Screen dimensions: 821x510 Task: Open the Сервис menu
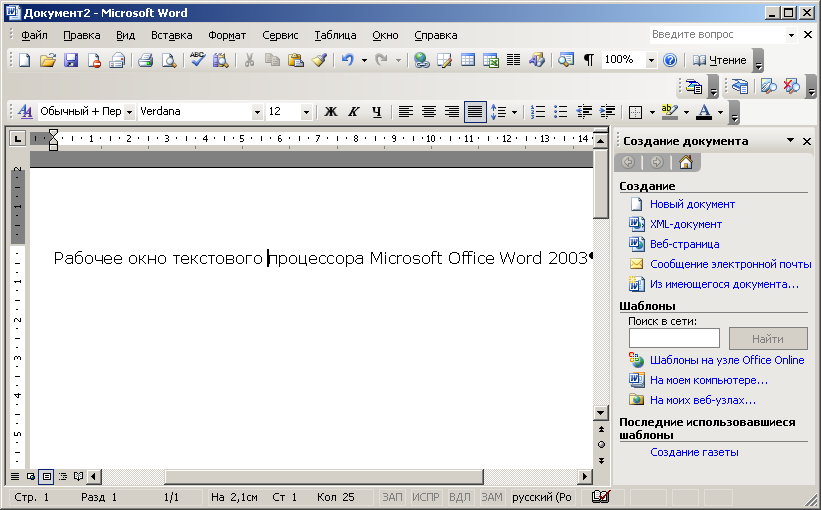(x=280, y=35)
